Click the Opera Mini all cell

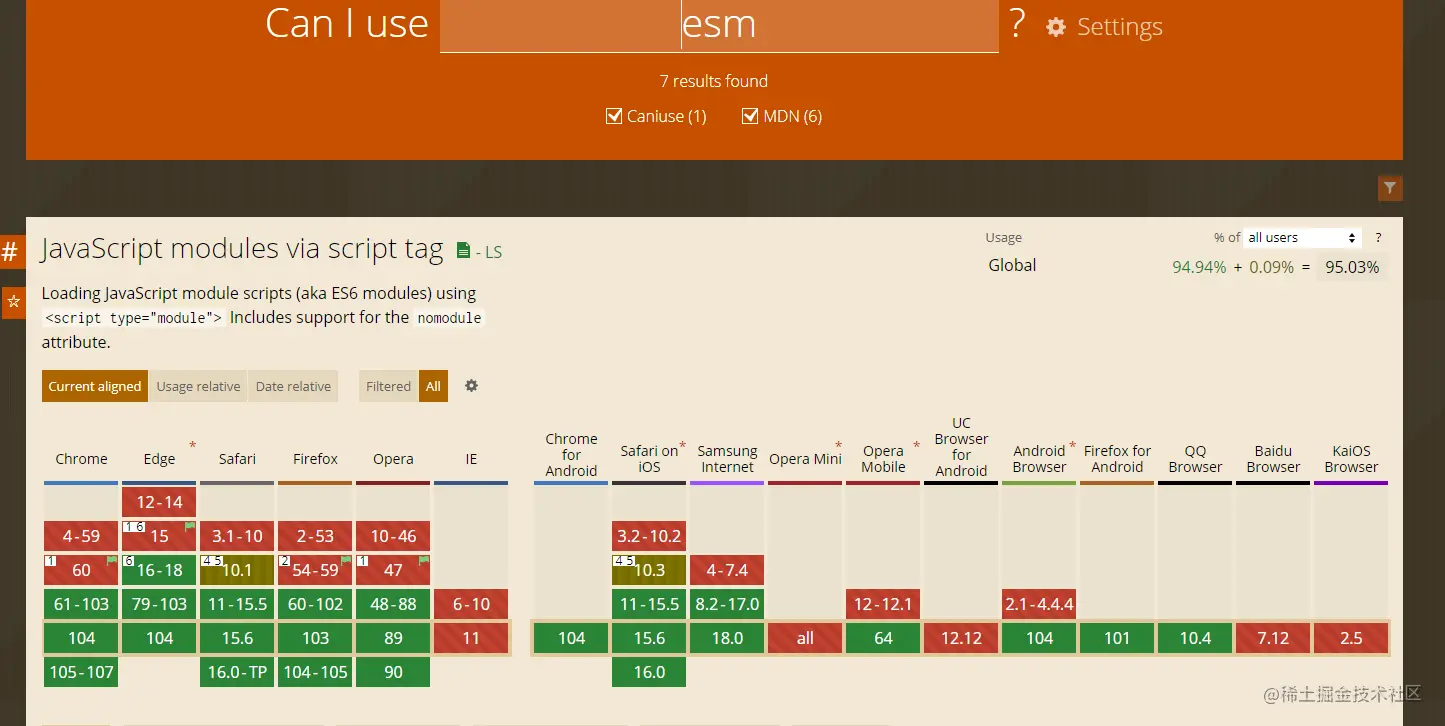pyautogui.click(x=805, y=638)
